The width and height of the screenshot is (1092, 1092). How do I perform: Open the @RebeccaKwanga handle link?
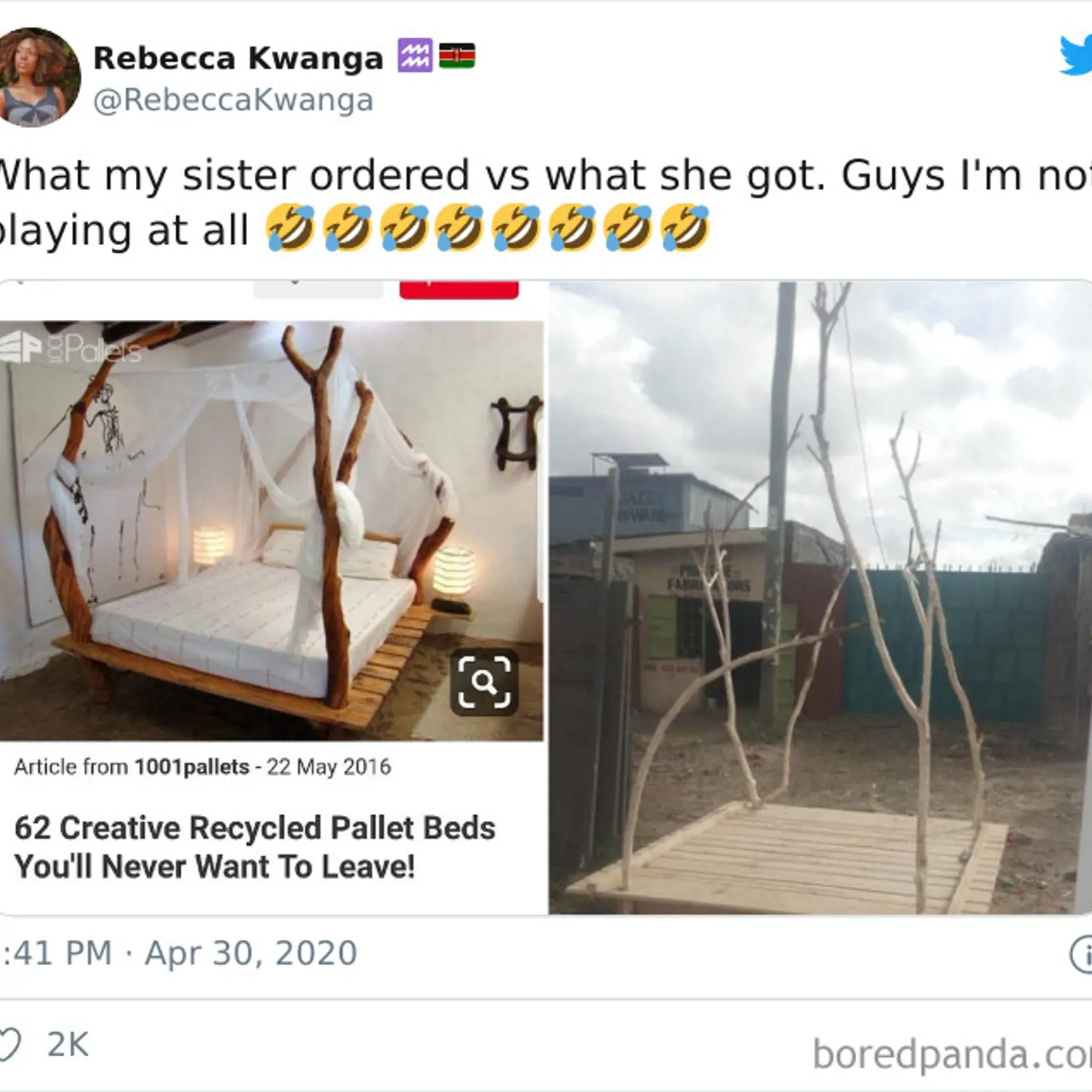click(x=233, y=100)
